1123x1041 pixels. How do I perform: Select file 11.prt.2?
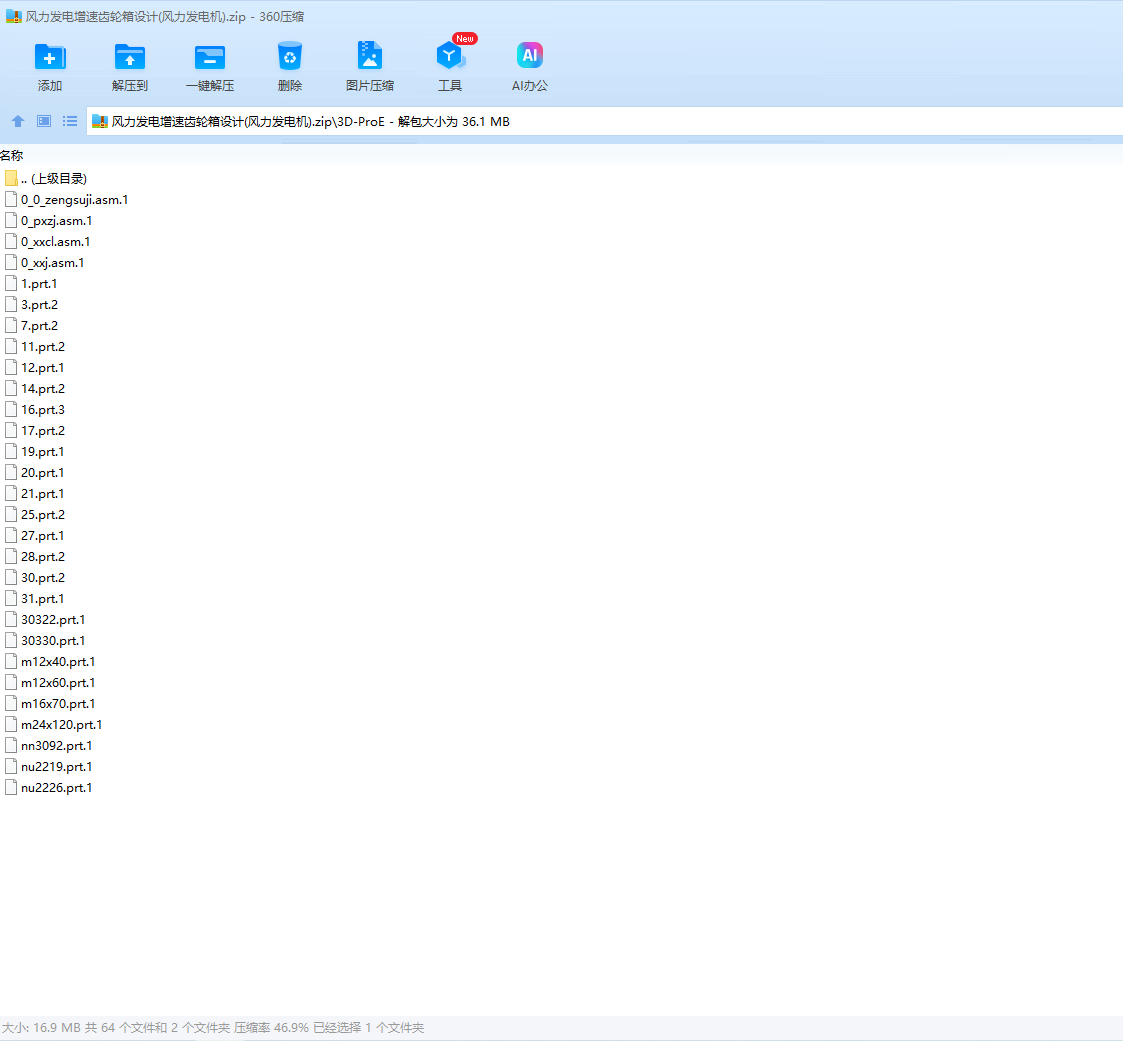click(x=43, y=347)
